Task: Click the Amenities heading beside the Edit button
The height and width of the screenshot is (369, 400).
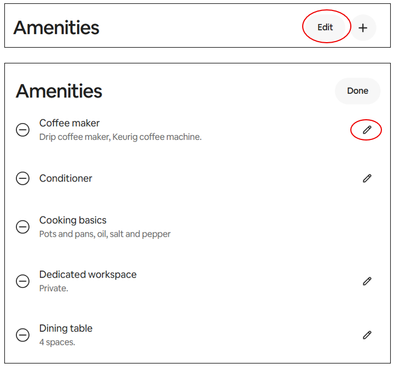Action: click(x=56, y=27)
